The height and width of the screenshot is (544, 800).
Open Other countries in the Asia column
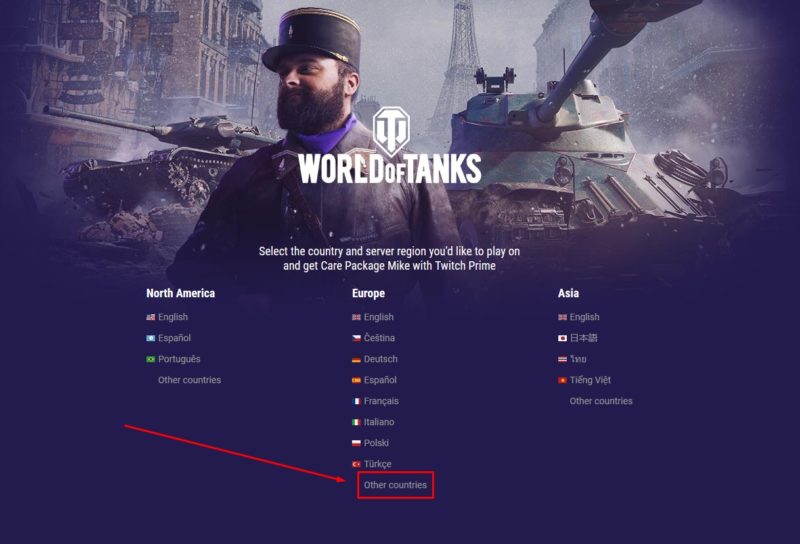tap(601, 401)
